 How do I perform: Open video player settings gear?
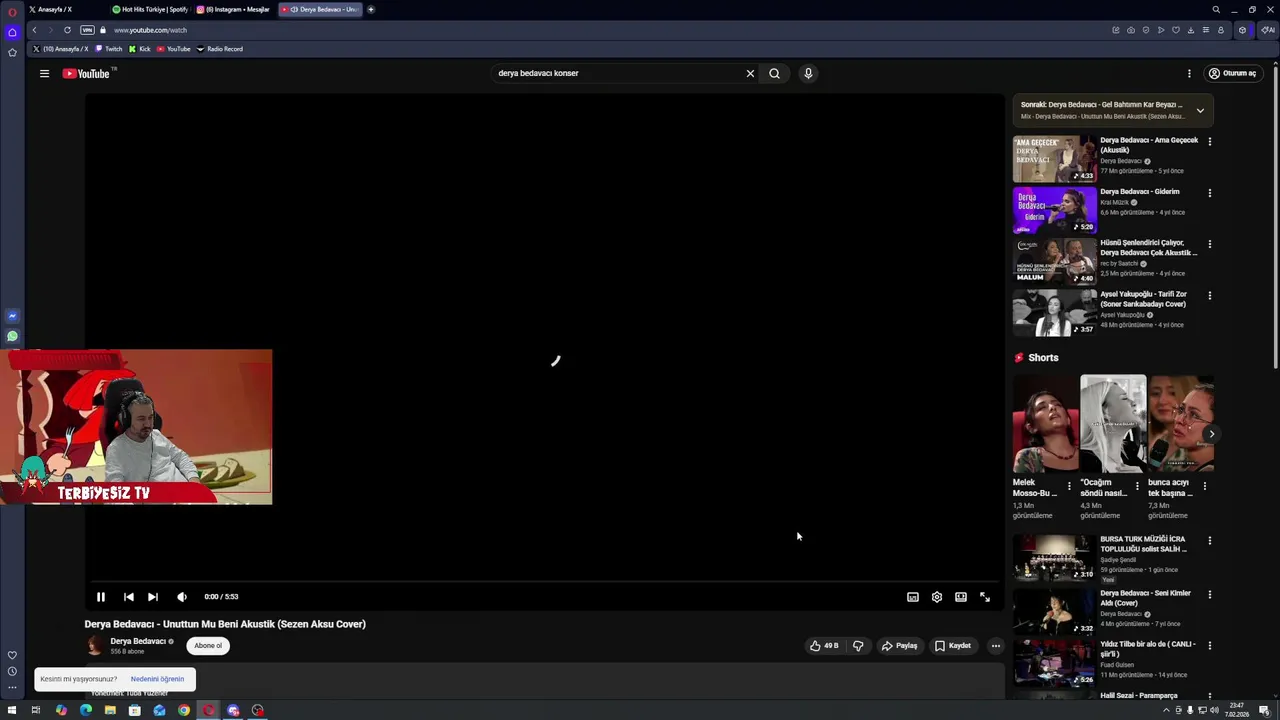click(x=937, y=597)
